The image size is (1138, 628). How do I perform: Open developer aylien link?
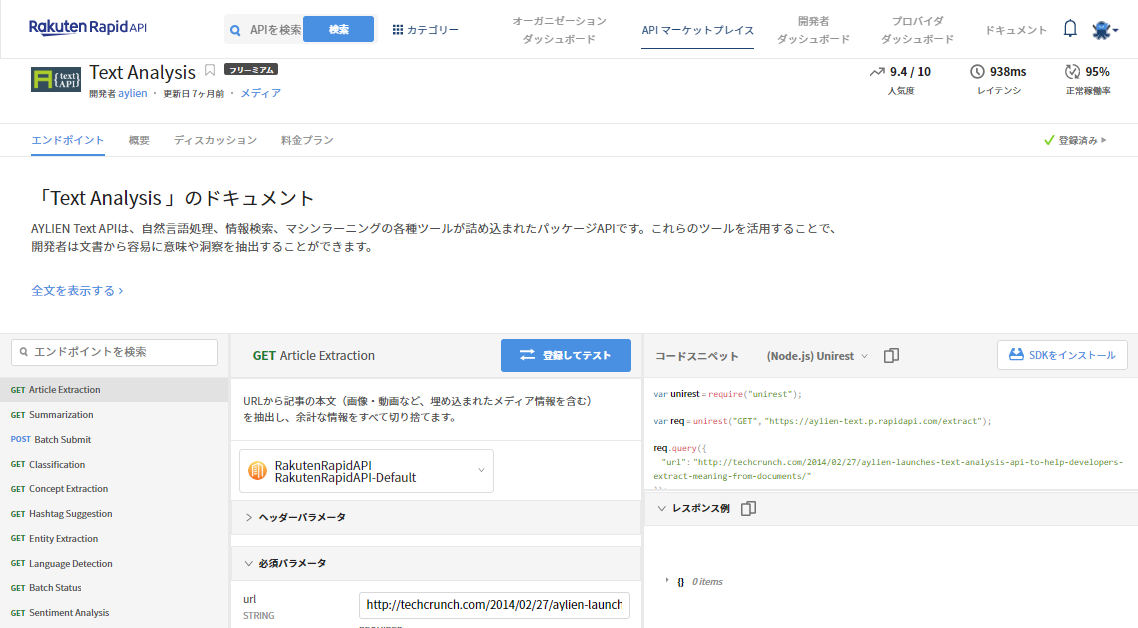click(133, 93)
